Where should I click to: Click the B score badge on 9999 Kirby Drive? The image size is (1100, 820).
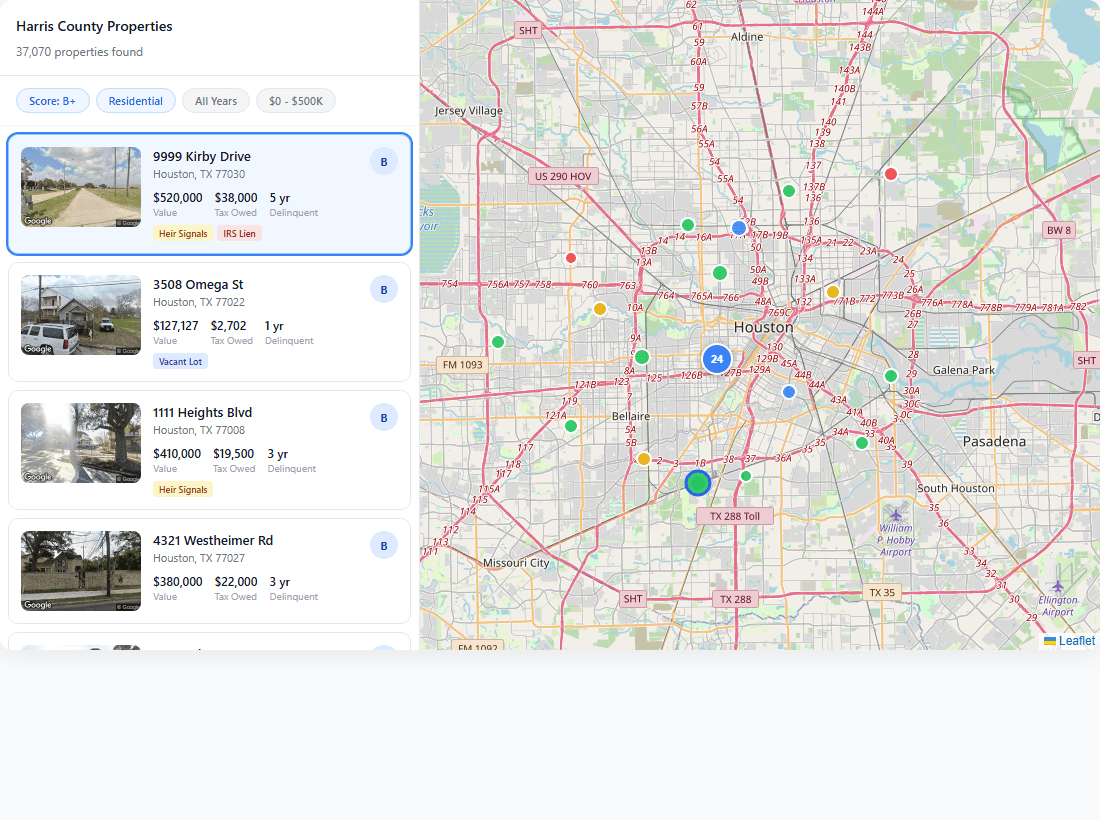pos(384,161)
